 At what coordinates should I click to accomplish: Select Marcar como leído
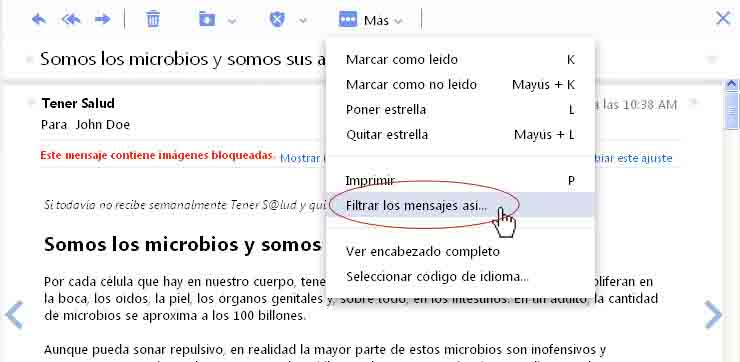click(460, 59)
